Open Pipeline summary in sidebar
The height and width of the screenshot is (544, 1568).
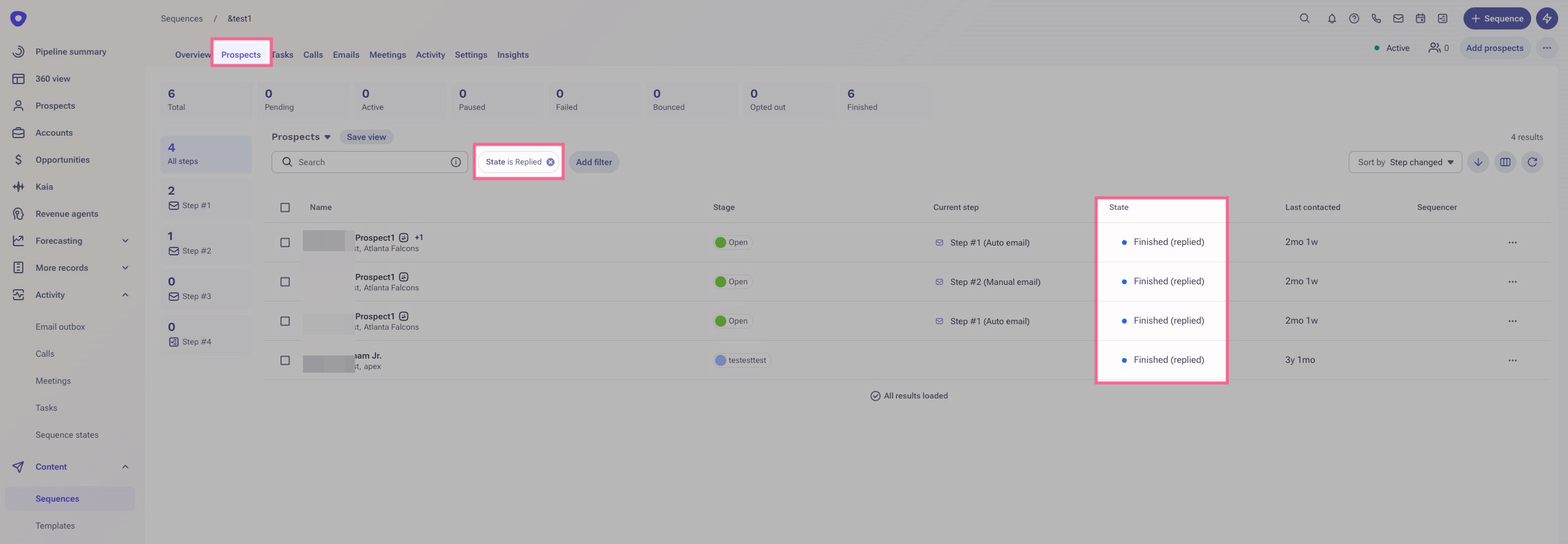pos(71,52)
